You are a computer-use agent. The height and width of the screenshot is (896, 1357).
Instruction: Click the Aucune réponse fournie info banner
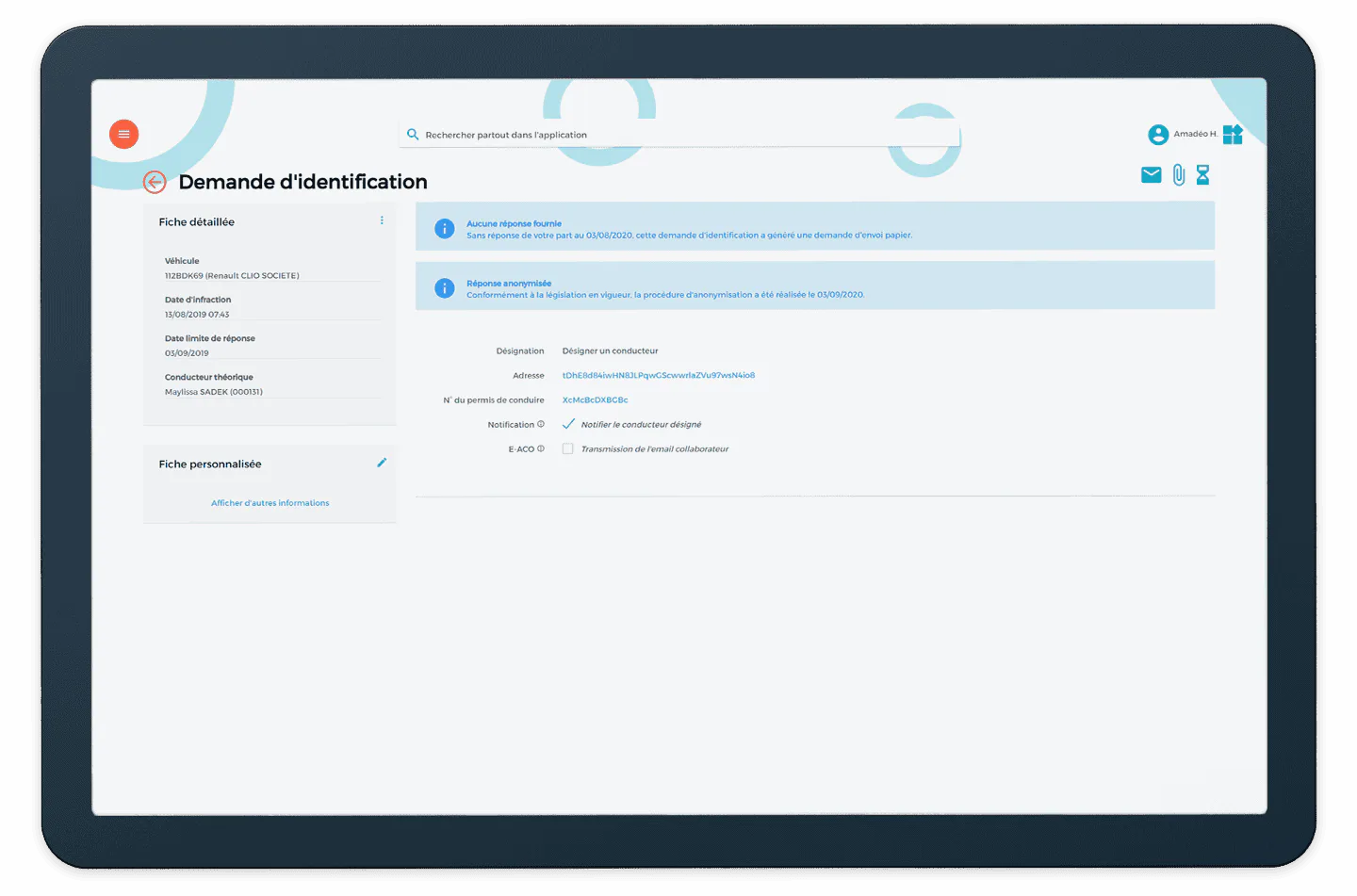815,226
